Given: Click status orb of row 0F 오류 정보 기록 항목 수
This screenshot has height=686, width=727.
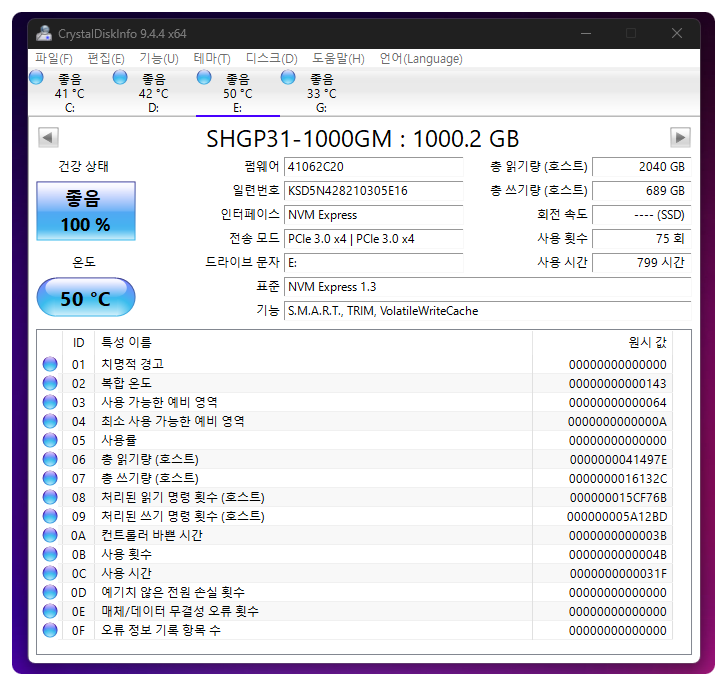Looking at the screenshot, I should coord(50,630).
